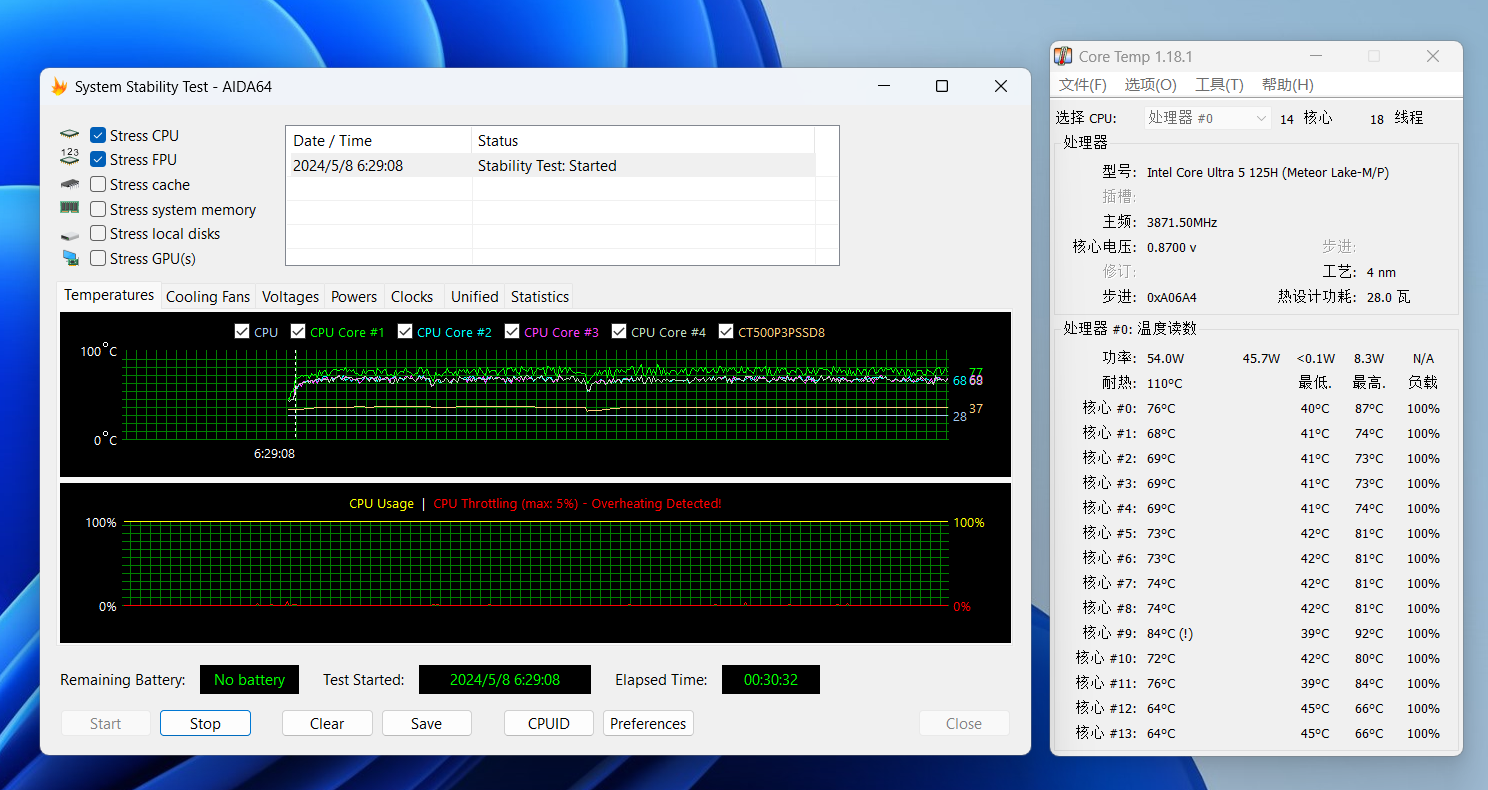Stop the stability test

click(x=205, y=723)
